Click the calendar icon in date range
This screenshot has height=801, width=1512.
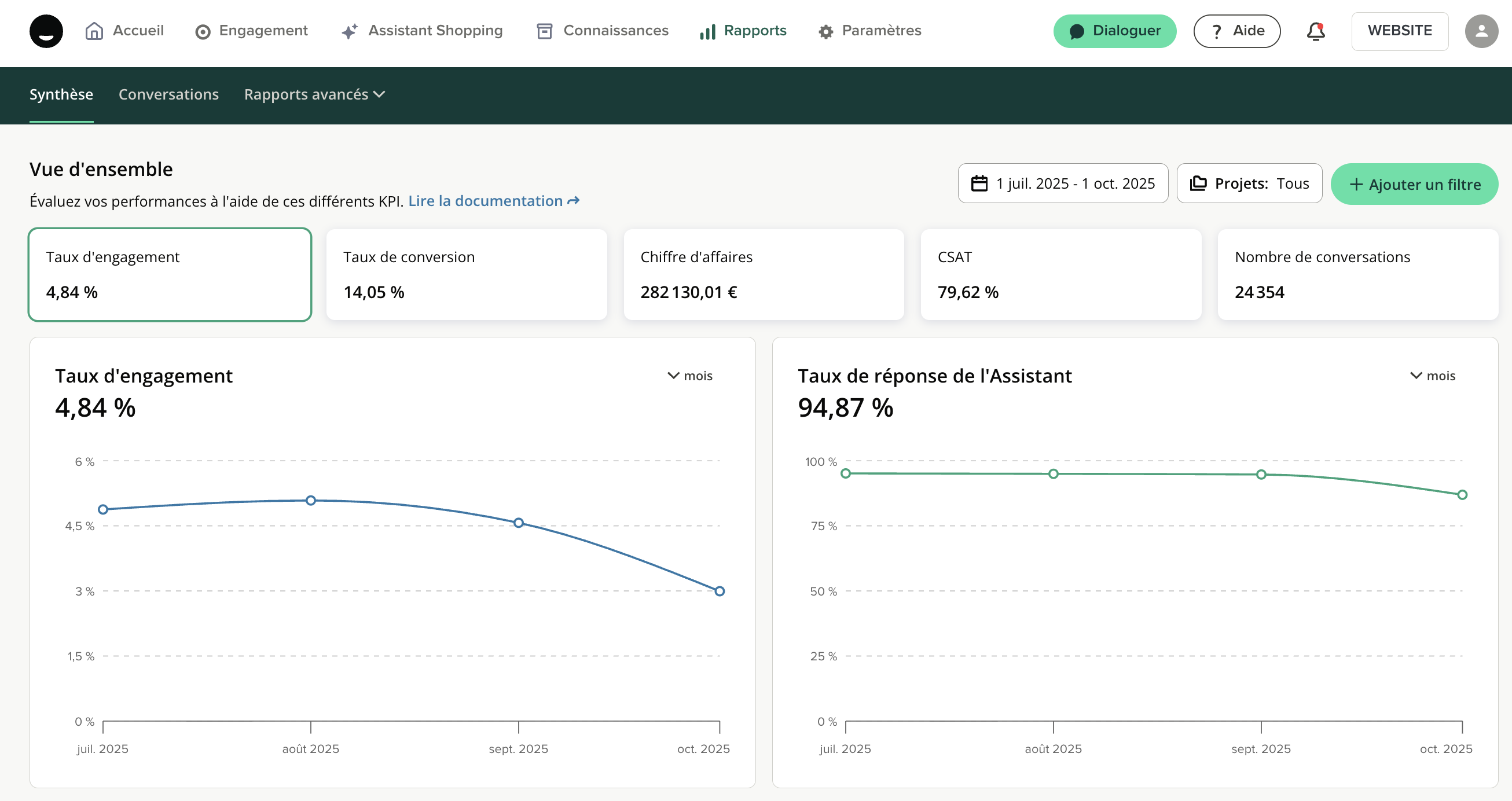click(x=979, y=183)
